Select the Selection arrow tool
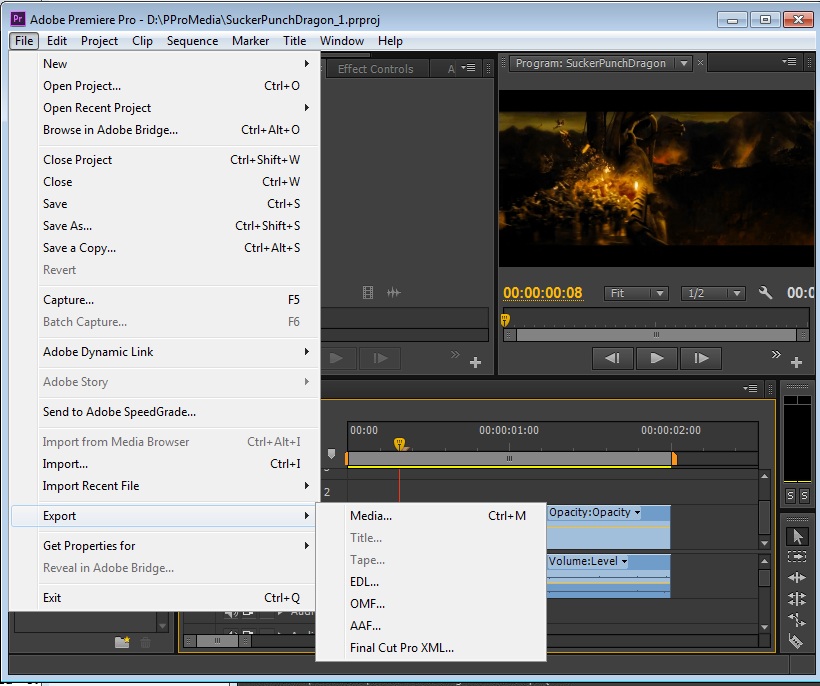 [x=797, y=536]
